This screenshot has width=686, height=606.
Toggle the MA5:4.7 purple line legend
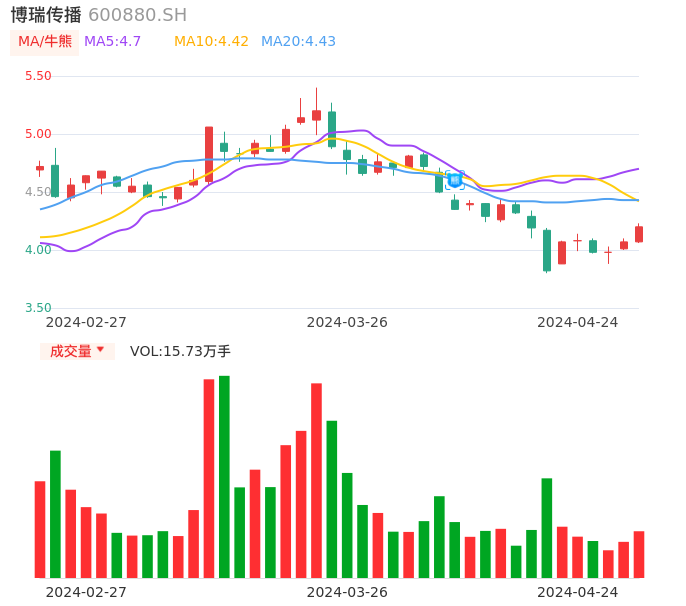pyautogui.click(x=112, y=42)
